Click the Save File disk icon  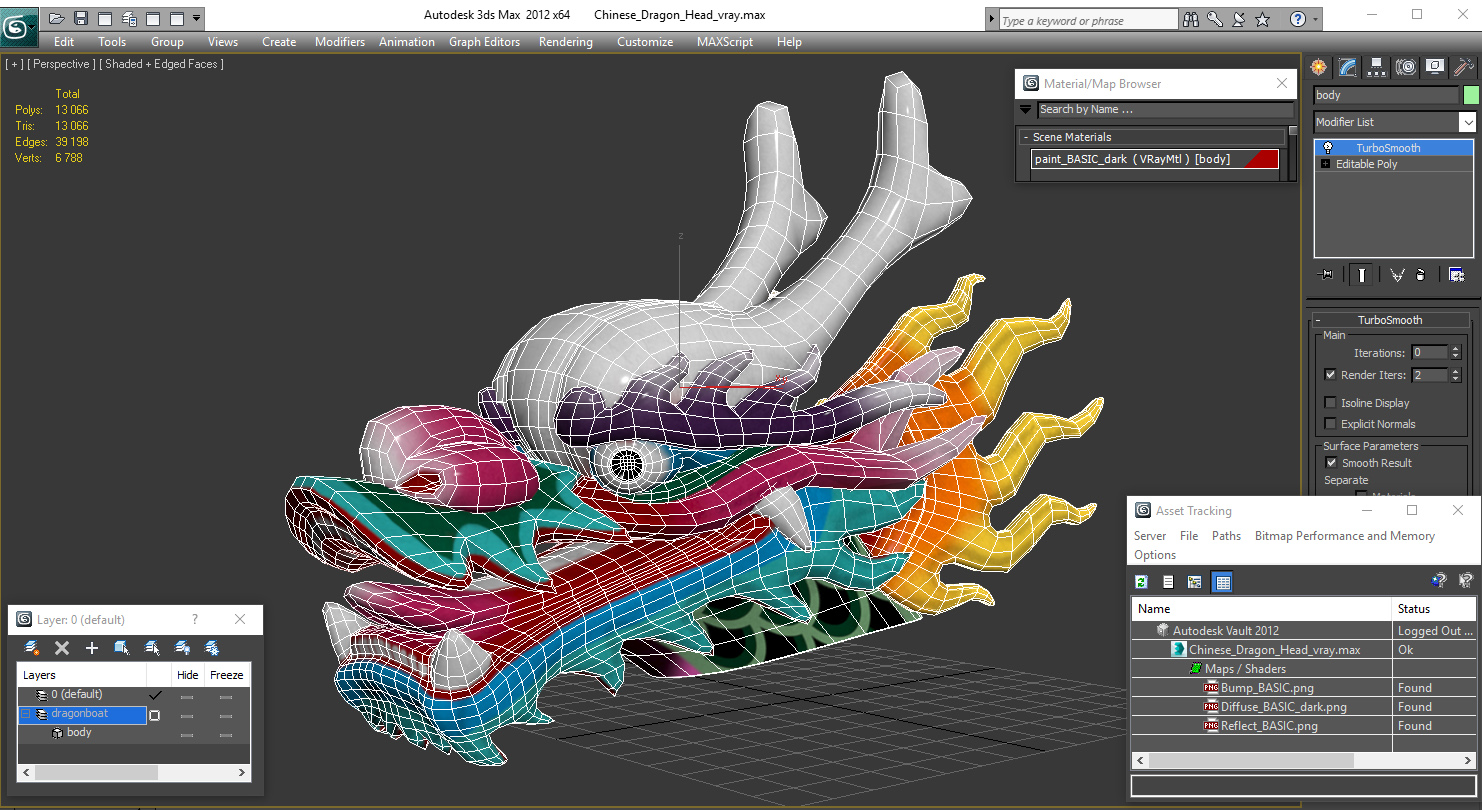[81, 18]
